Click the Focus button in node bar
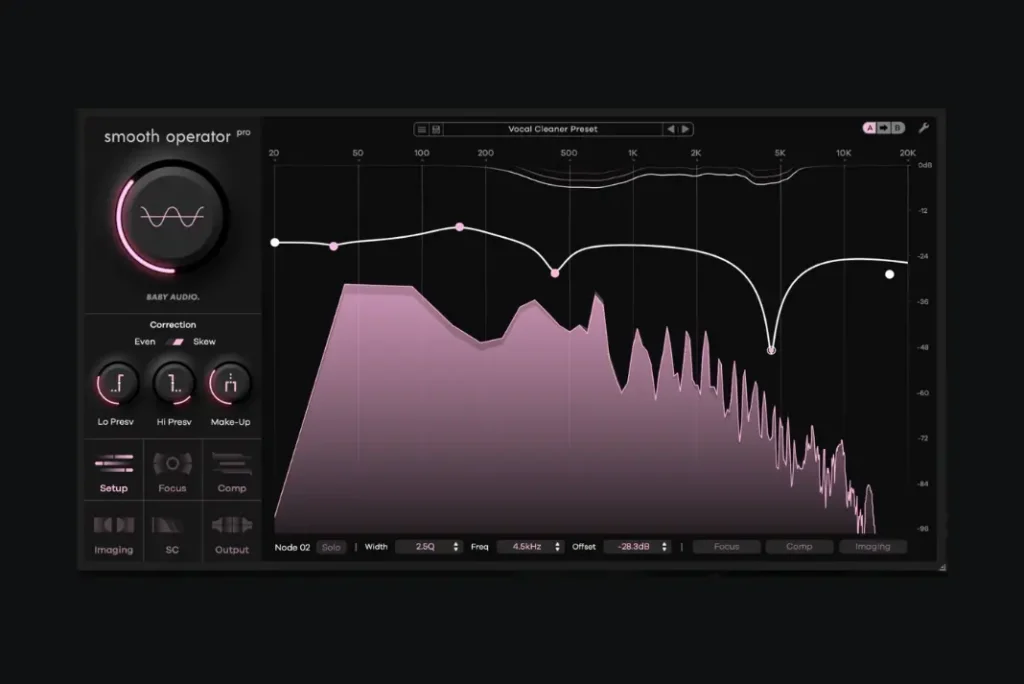Viewport: 1024px width, 684px height. tap(726, 547)
